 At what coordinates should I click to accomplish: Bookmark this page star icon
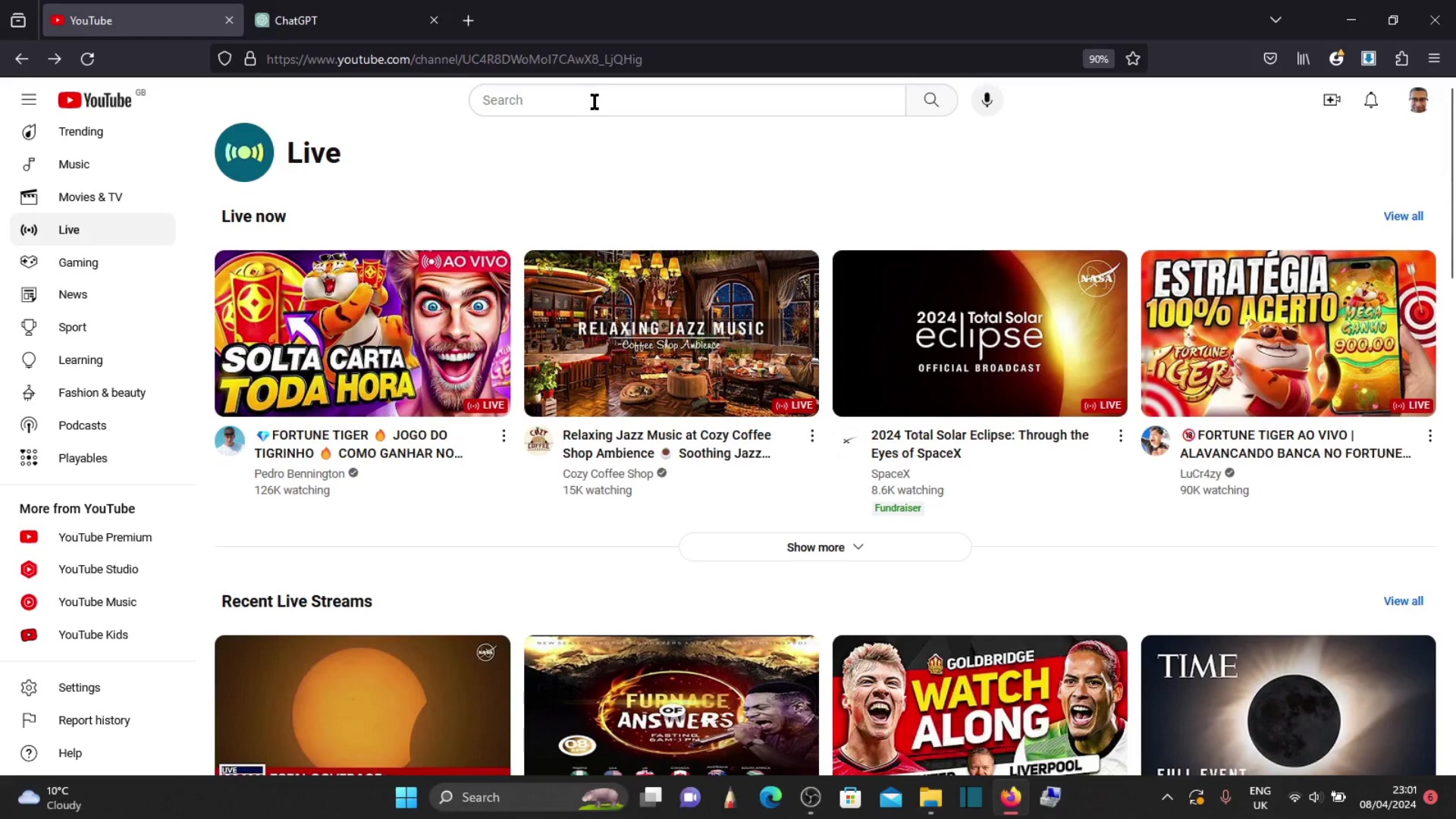tap(1133, 58)
